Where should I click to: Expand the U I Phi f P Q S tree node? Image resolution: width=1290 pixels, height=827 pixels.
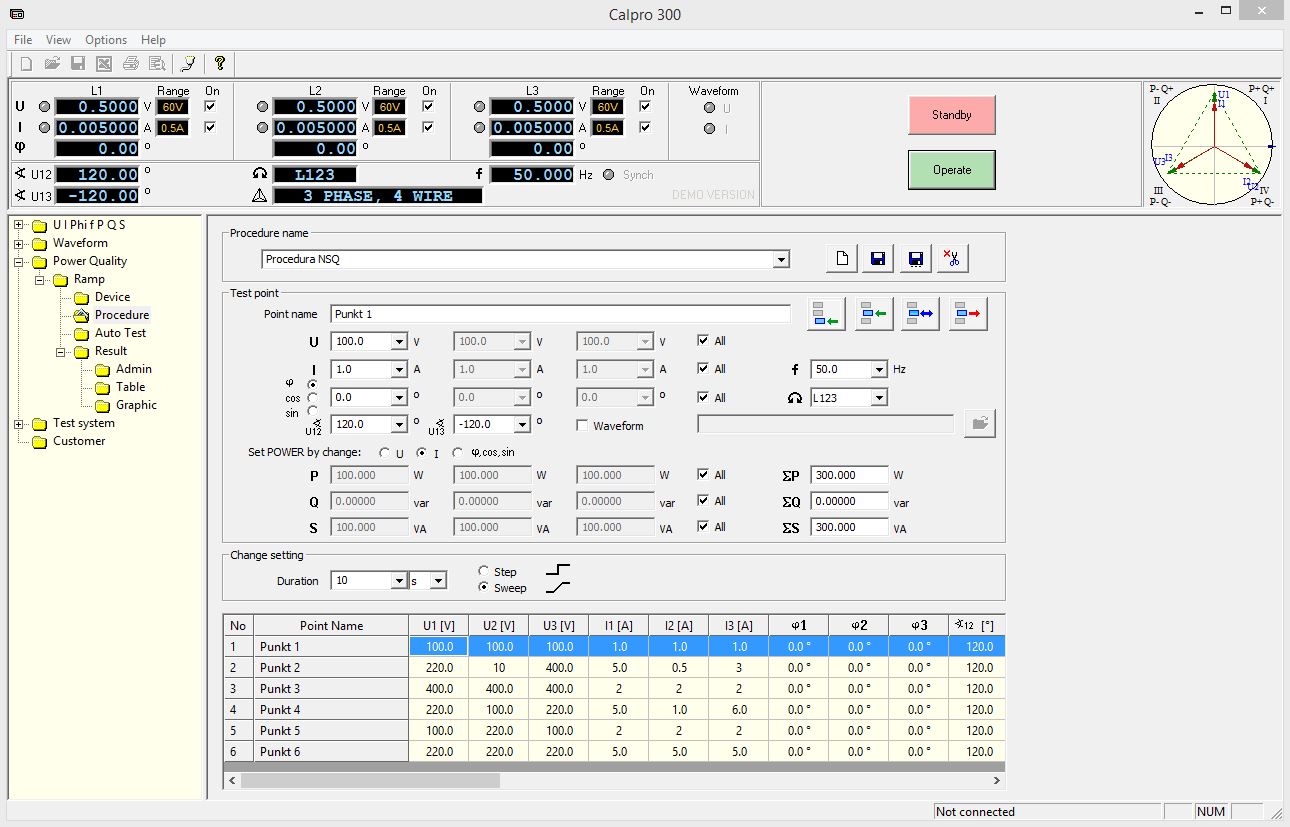point(18,225)
